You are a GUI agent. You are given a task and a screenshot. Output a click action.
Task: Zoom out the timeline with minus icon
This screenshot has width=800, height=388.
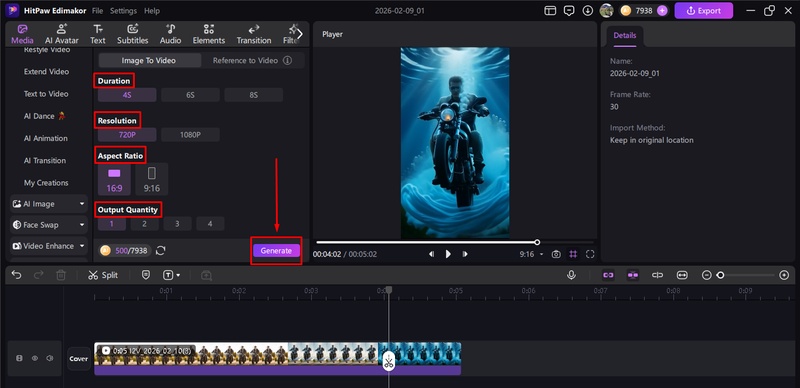point(706,275)
